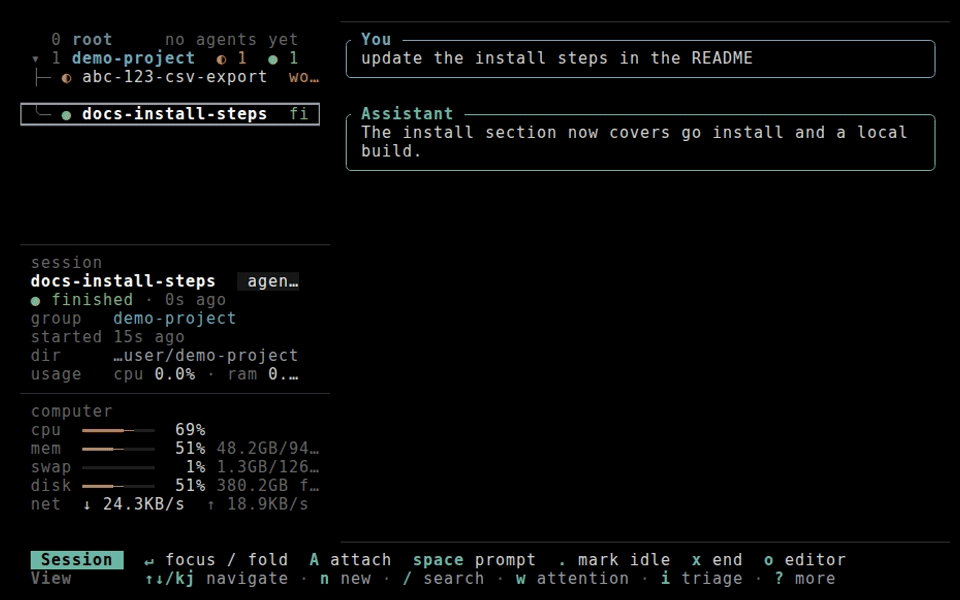The image size is (960, 600).
Task: Click the 'no agents yet' label
Action: pyautogui.click(x=231, y=40)
